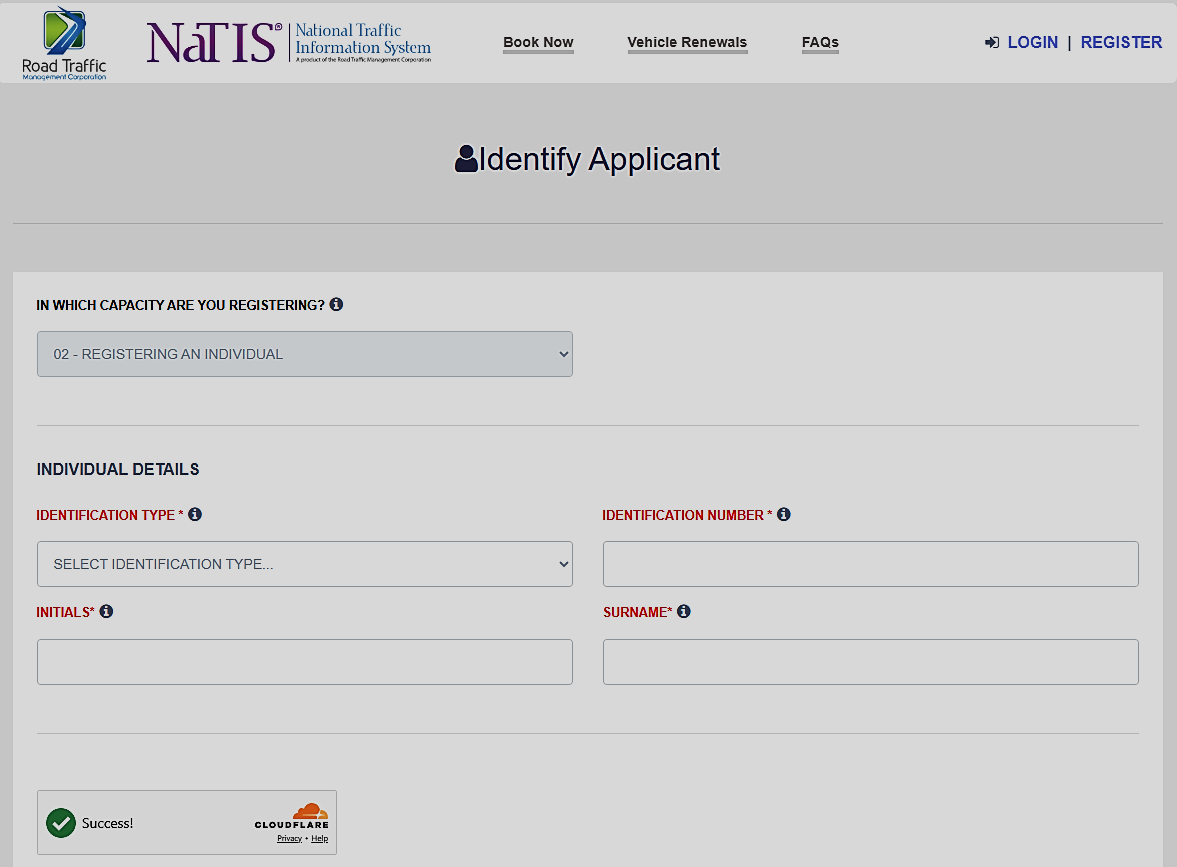This screenshot has height=867, width=1177.
Task: Click the INDIVIDUAL DETAILS section heading
Action: pos(118,469)
